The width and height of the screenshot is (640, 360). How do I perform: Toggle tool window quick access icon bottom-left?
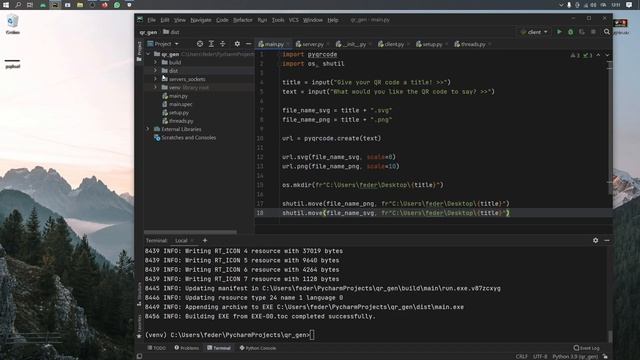(140, 356)
